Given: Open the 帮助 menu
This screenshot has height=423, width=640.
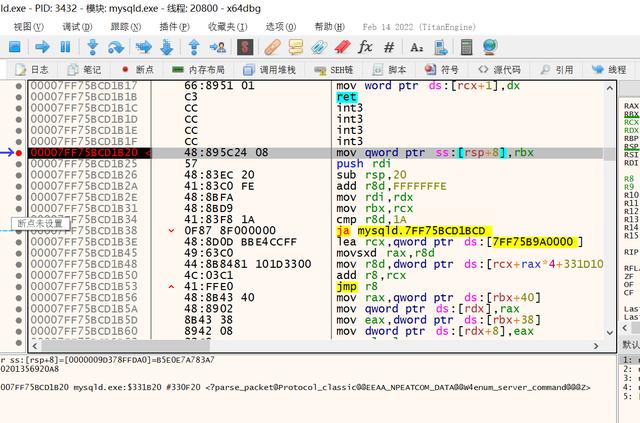Looking at the screenshot, I should pos(329,27).
